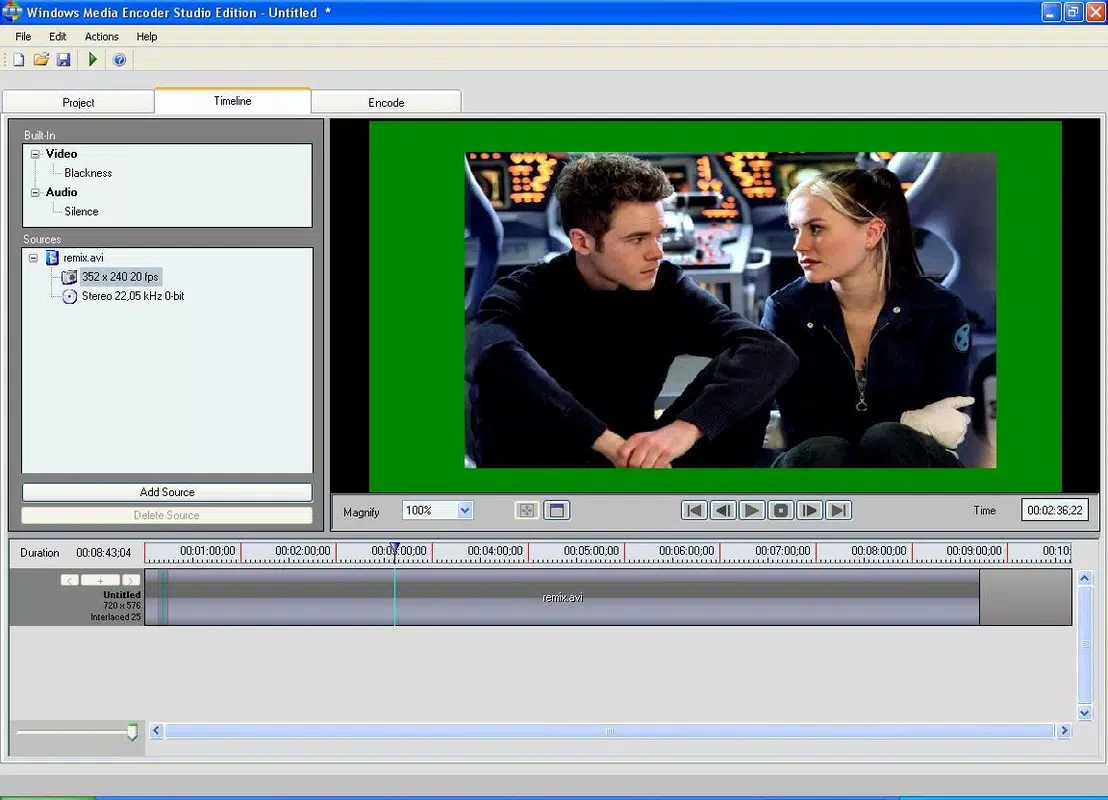Click the video stream icon beside 352 x 240

69,276
